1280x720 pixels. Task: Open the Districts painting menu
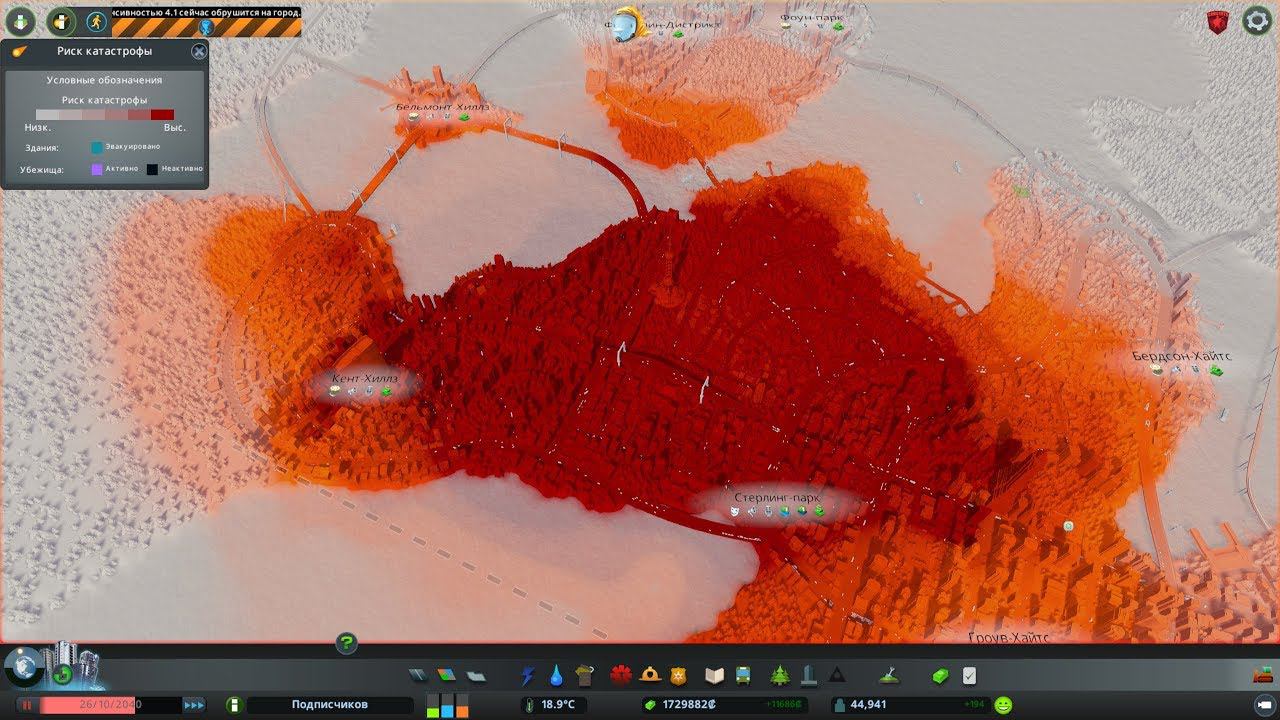coord(475,676)
